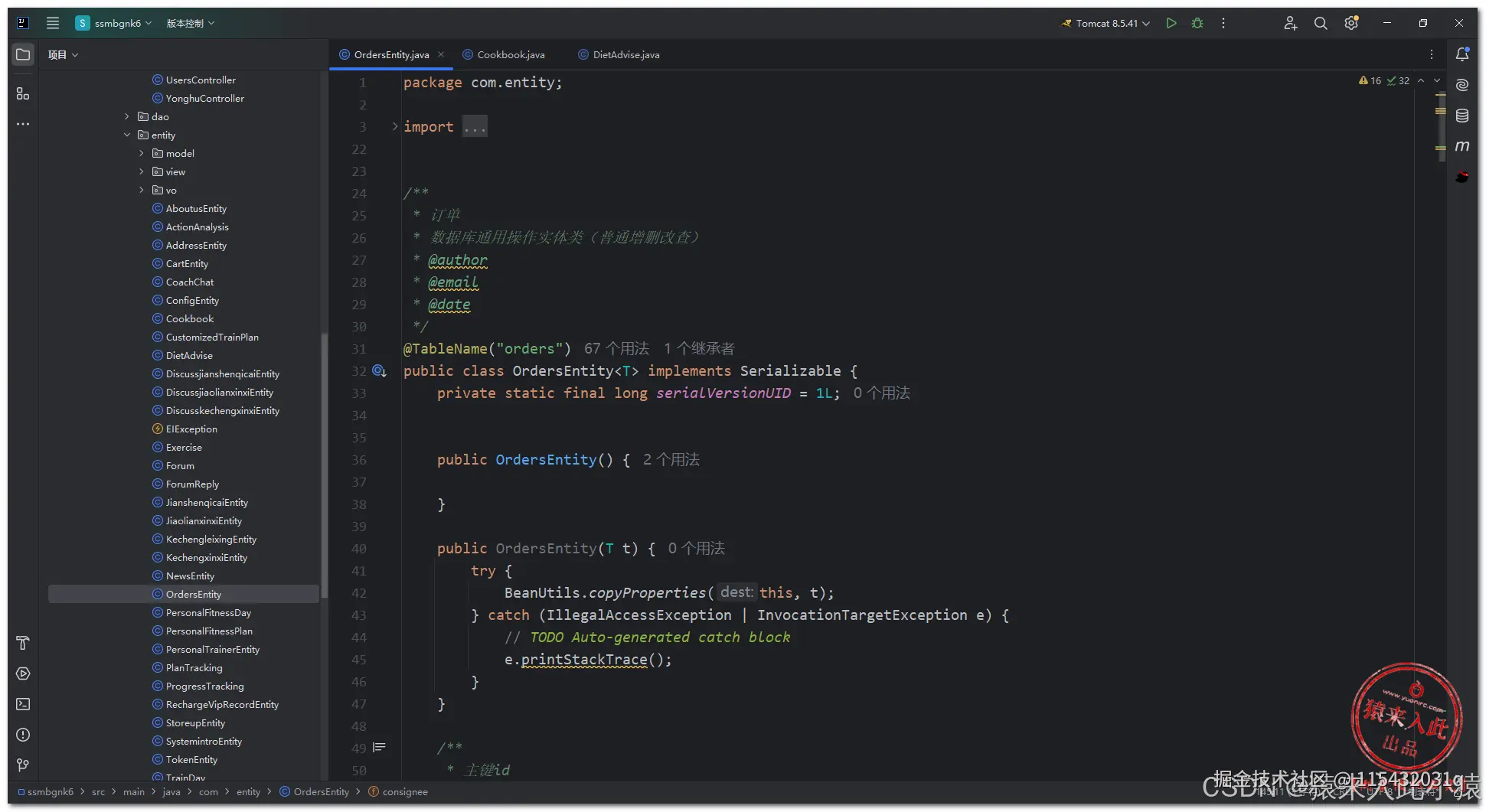Unfold the collapsed import block
Viewport: 1486px width, 812px height.
395,126
